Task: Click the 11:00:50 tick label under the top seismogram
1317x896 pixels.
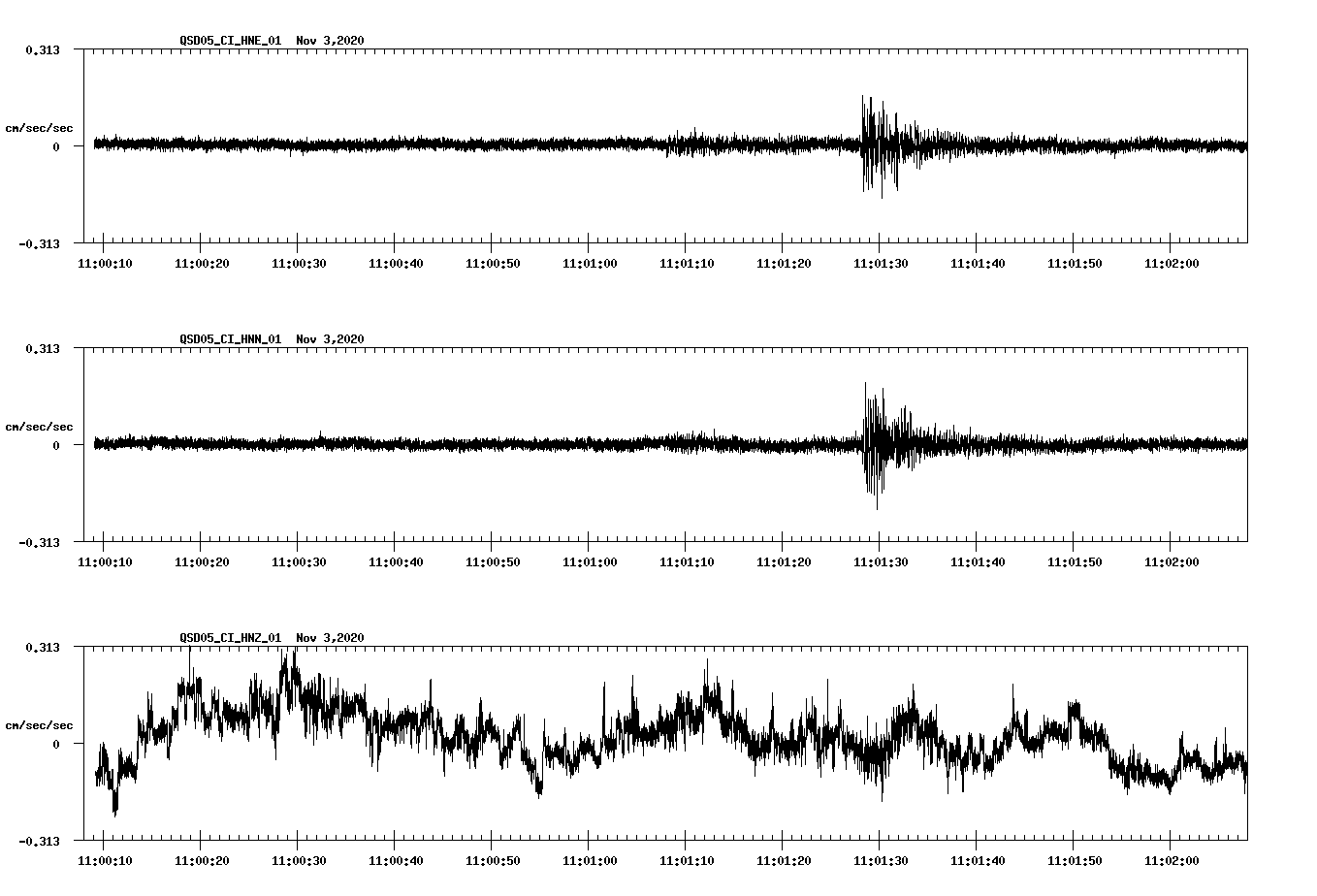Action: 495,261
